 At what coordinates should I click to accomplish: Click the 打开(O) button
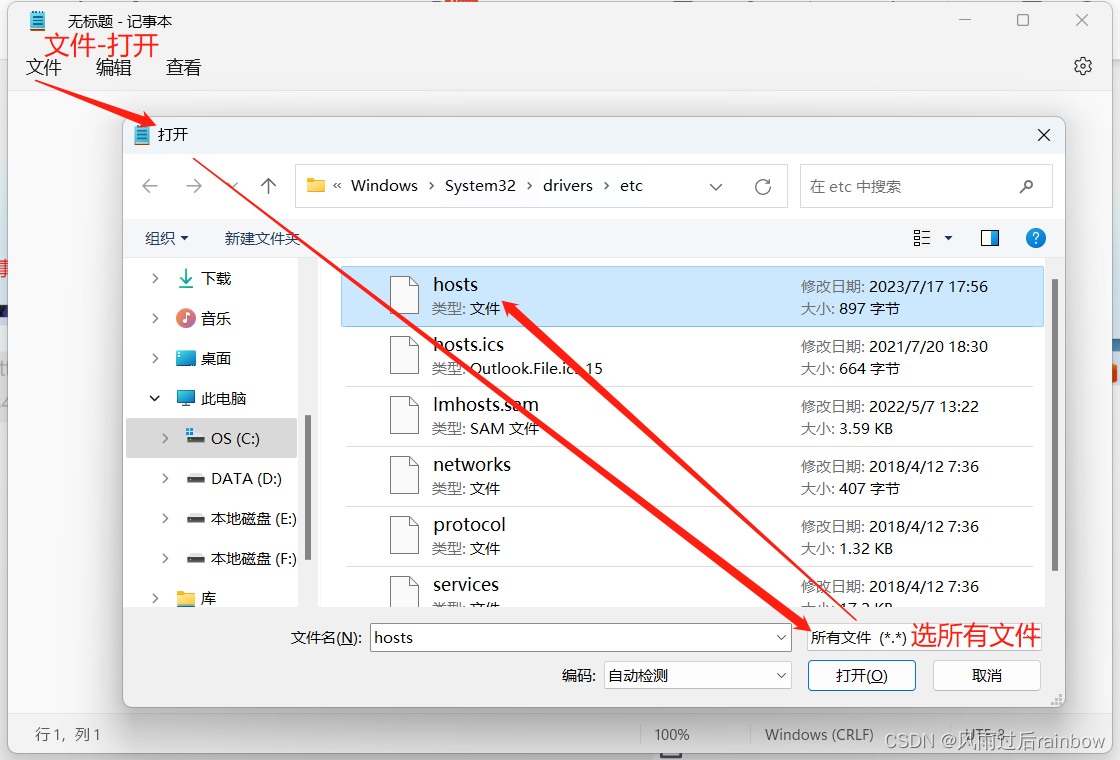pyautogui.click(x=861, y=676)
